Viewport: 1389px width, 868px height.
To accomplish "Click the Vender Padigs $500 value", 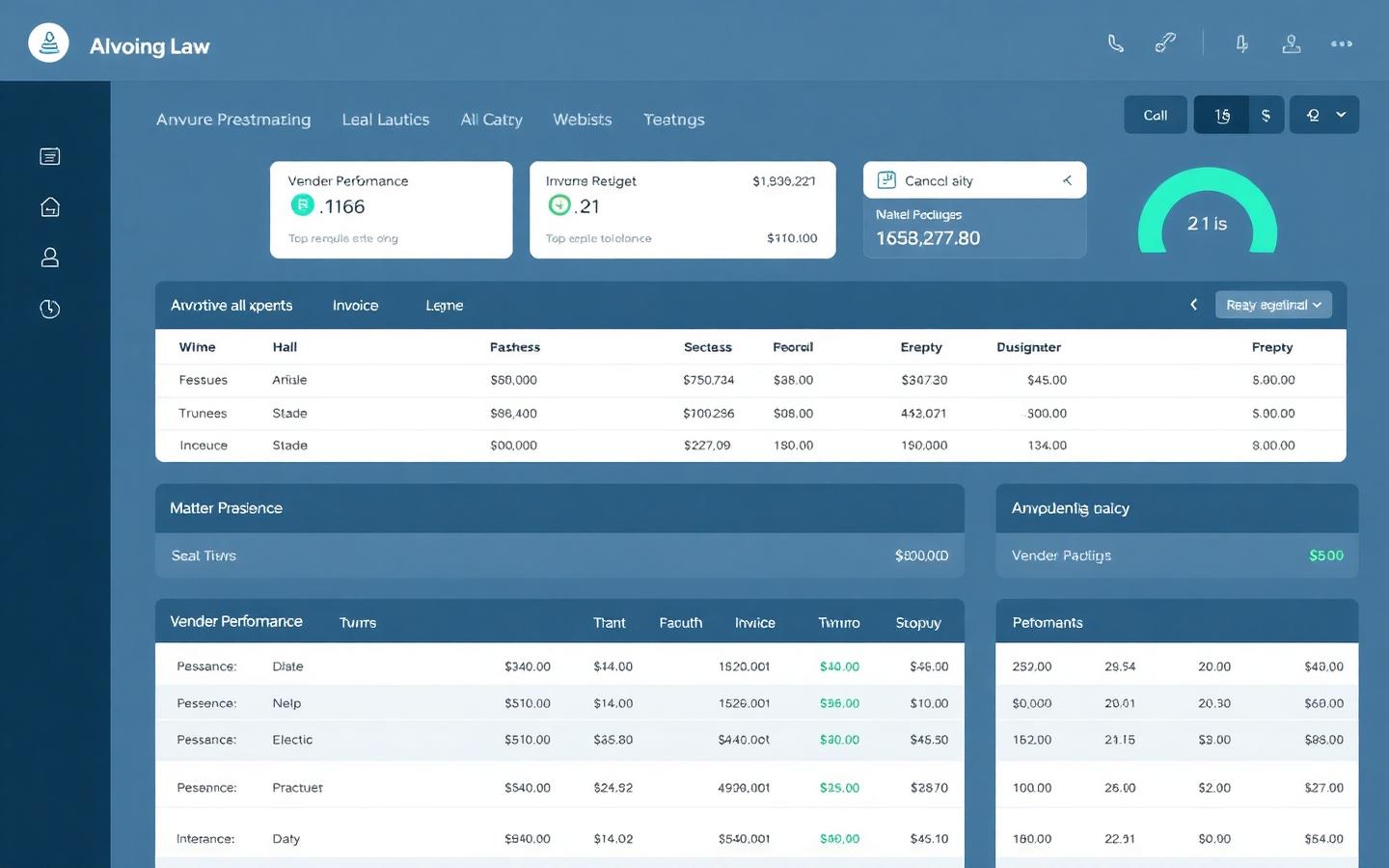I will 1326,556.
